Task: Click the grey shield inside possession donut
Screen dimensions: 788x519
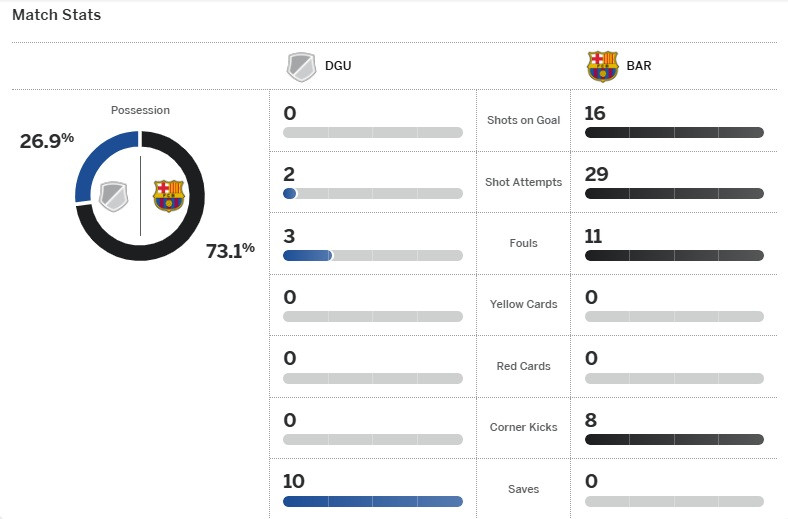Action: tap(113, 196)
